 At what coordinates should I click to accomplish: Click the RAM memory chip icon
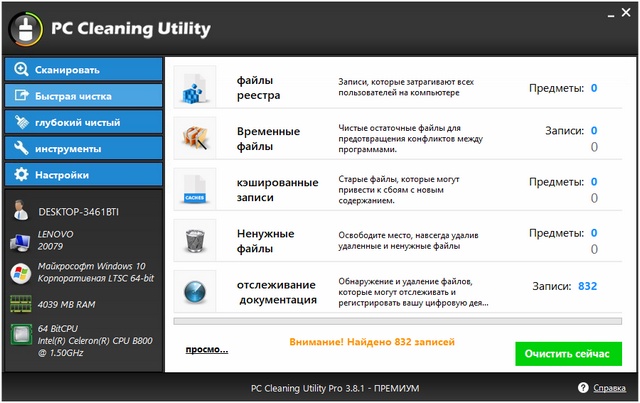20,303
